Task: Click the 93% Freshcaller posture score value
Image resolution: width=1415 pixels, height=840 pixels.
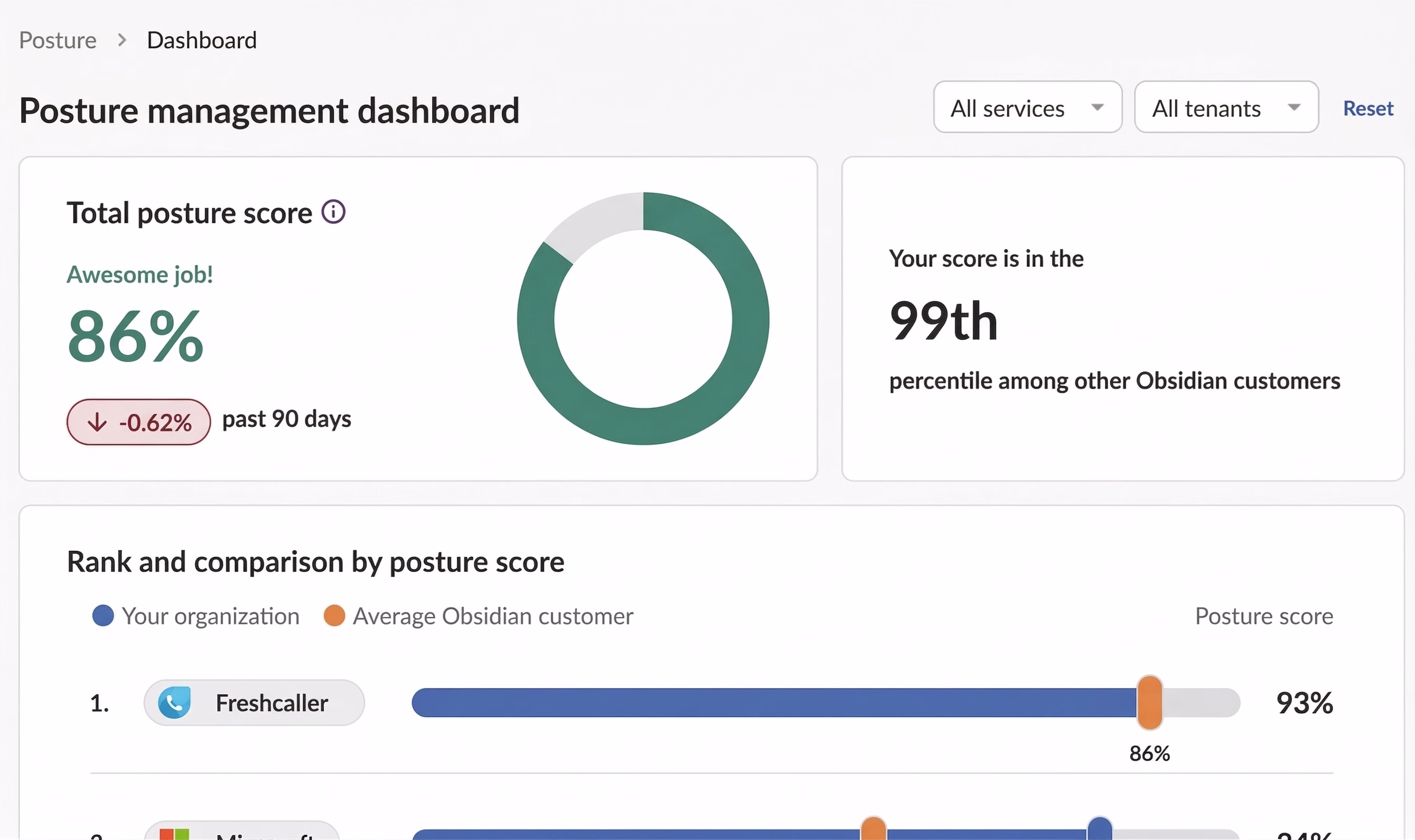Action: pos(1304,703)
